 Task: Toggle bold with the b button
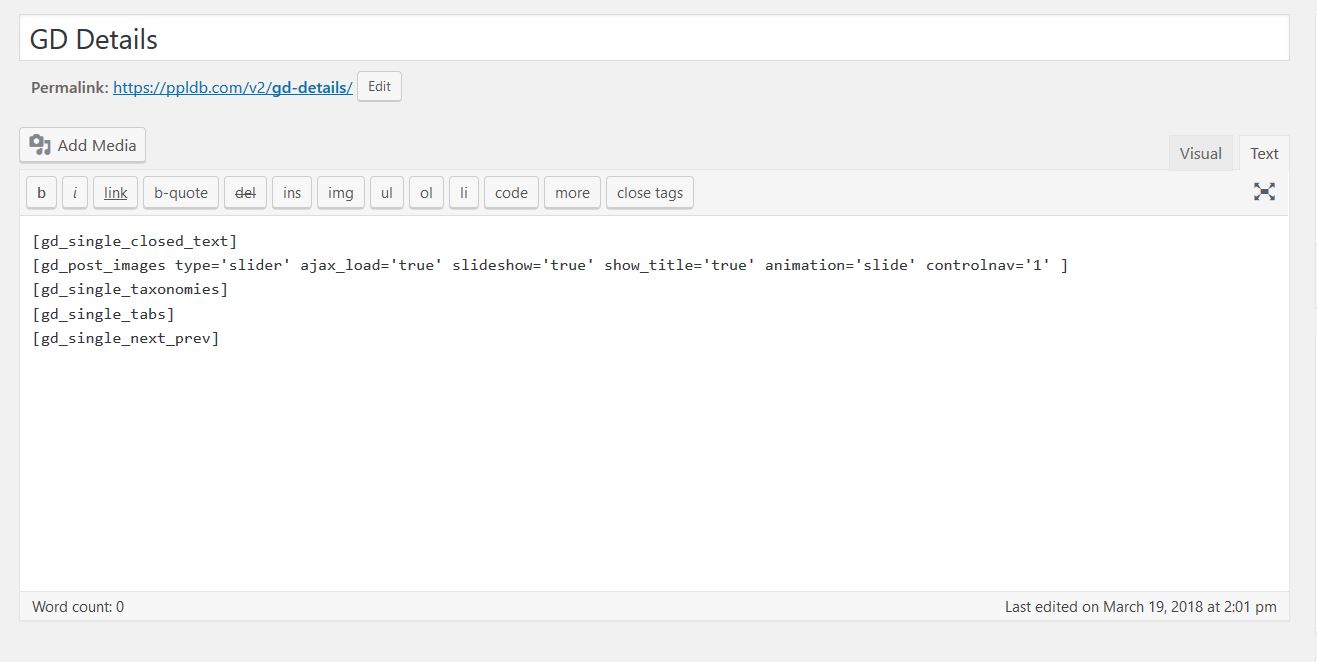tap(41, 193)
